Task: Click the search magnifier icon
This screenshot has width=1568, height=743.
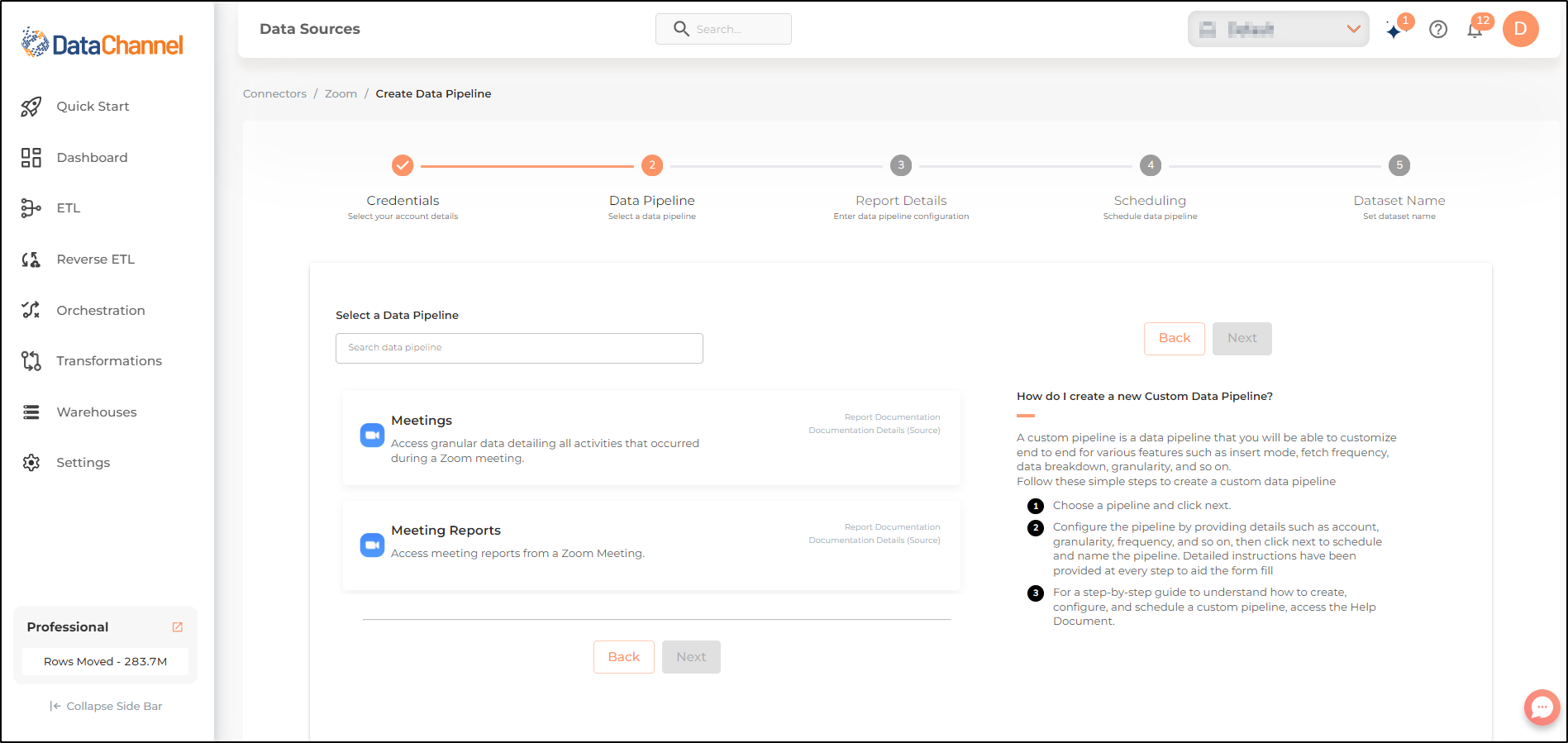Action: click(x=681, y=29)
